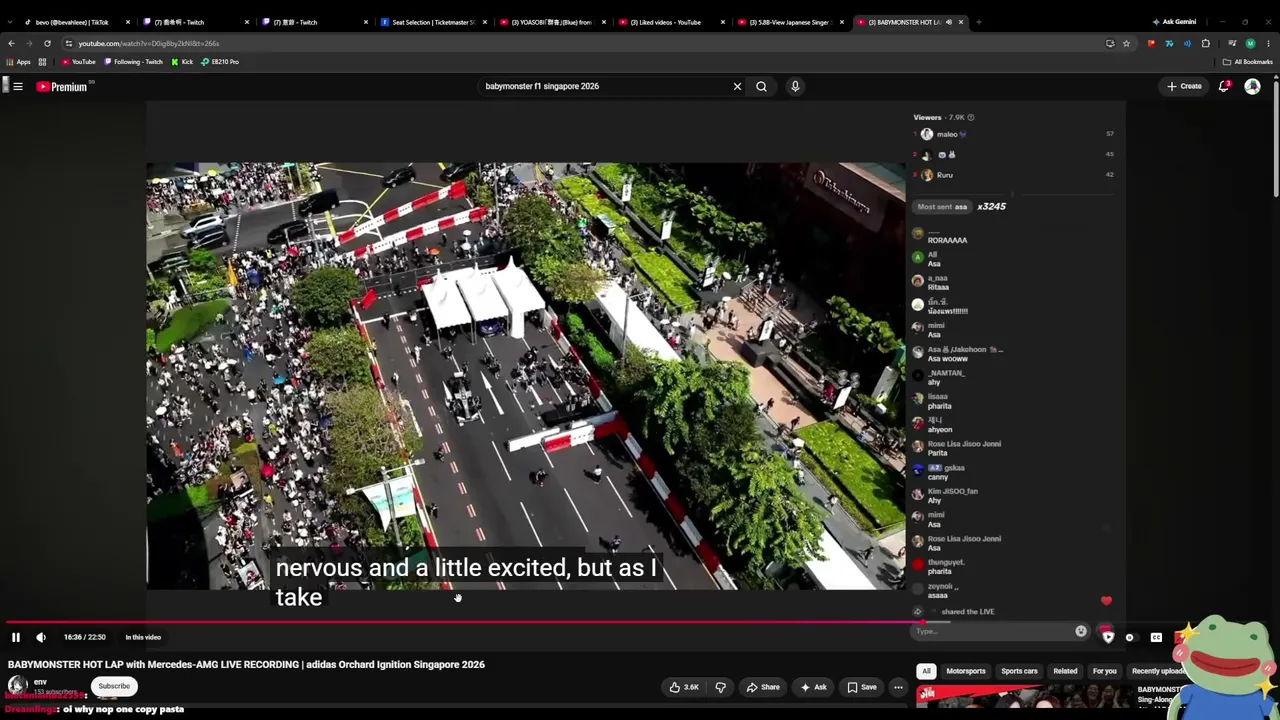Open the env channel avatar
This screenshot has height=720, width=1280.
(17, 685)
